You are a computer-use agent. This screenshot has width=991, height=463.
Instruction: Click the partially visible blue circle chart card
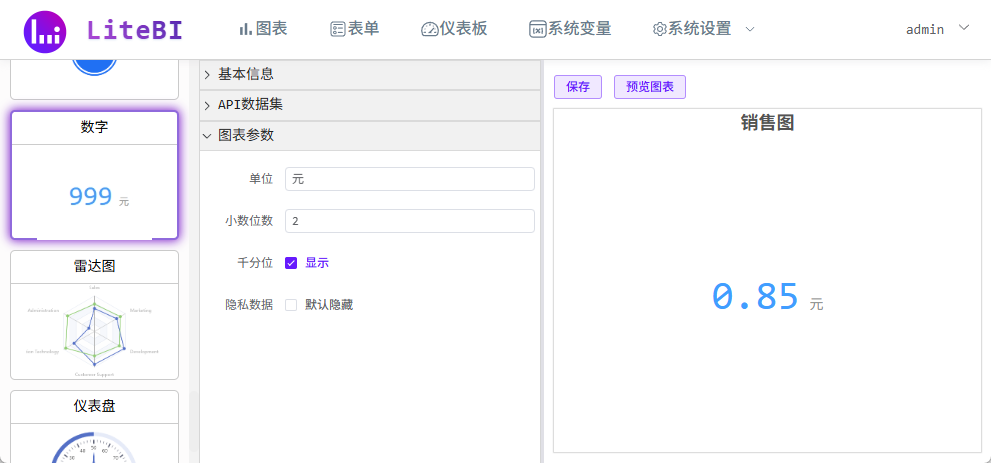[x=95, y=80]
